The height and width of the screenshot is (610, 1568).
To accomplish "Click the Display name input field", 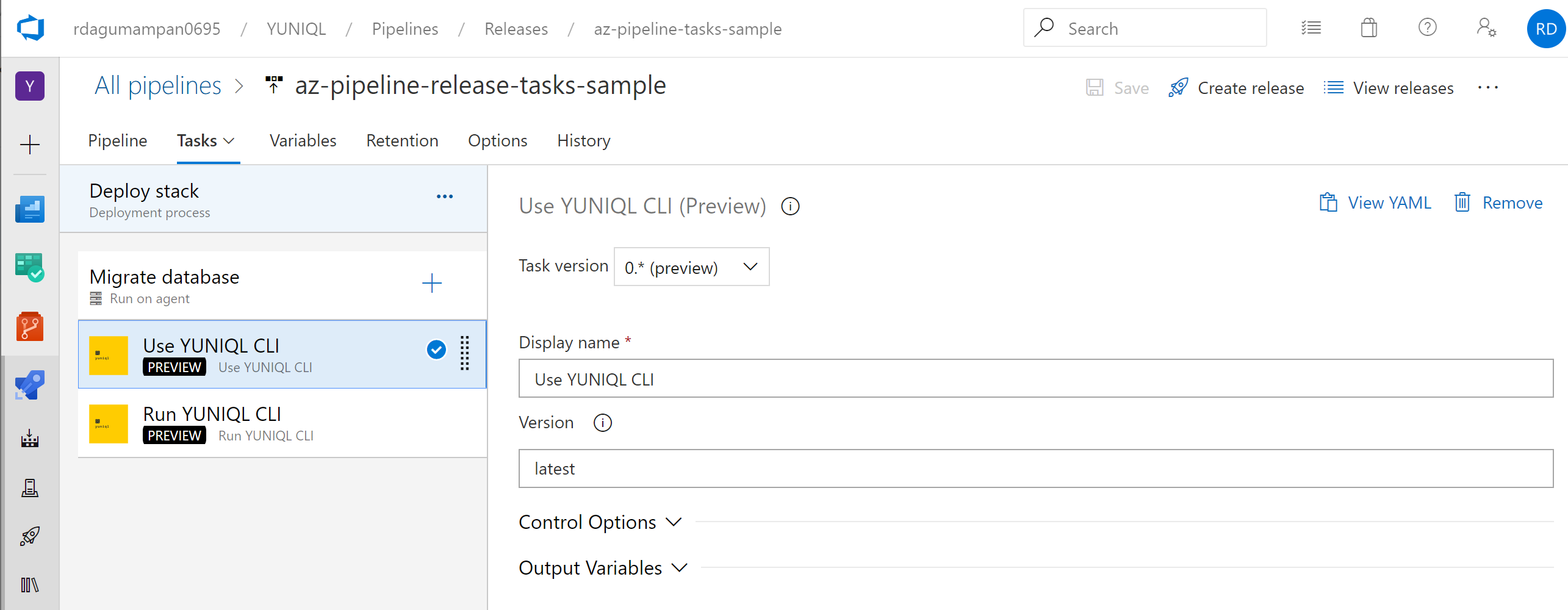I will 1035,378.
